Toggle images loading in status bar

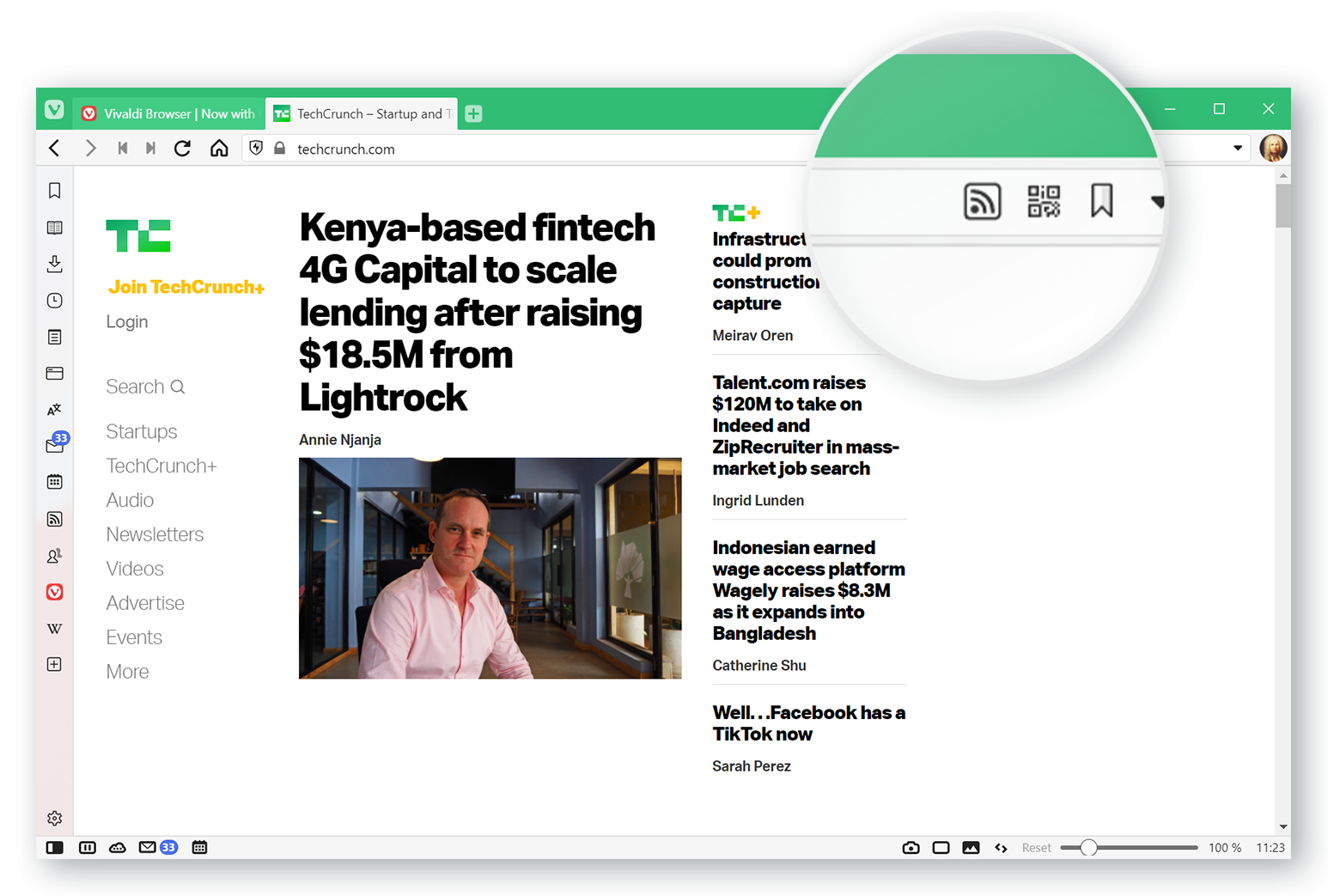point(971,848)
